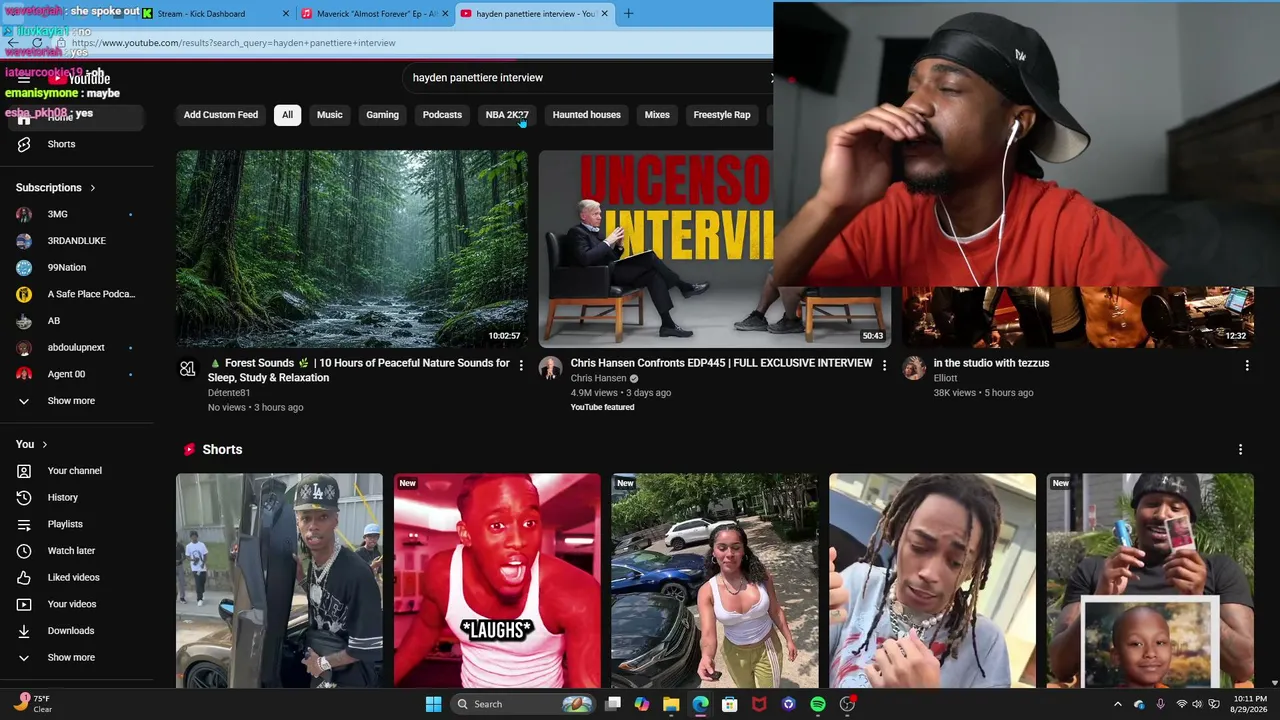
Task: Open Microsoft Store from the taskbar
Action: coord(730,704)
